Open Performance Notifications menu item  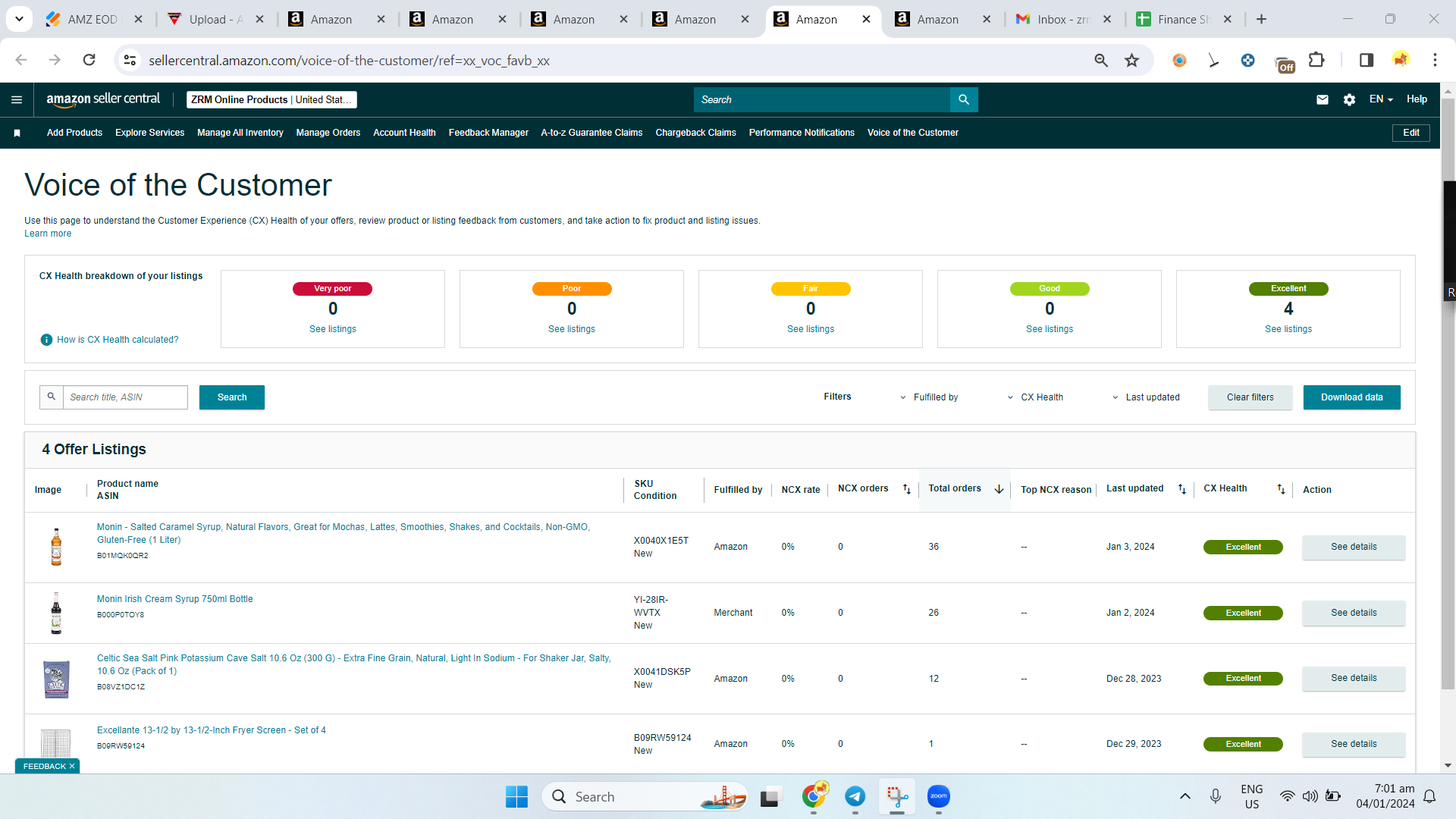pyautogui.click(x=802, y=133)
